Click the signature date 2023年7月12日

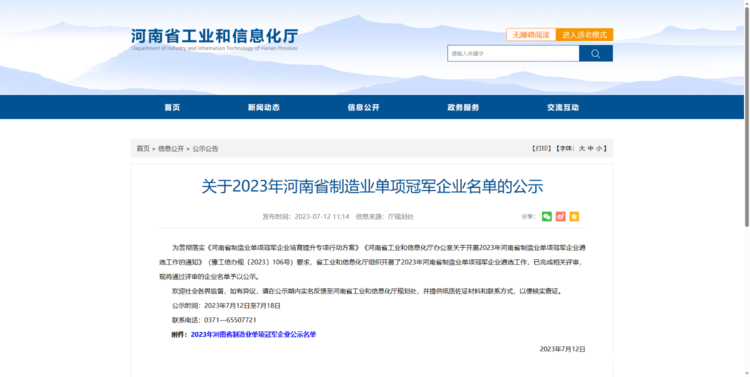pos(562,349)
